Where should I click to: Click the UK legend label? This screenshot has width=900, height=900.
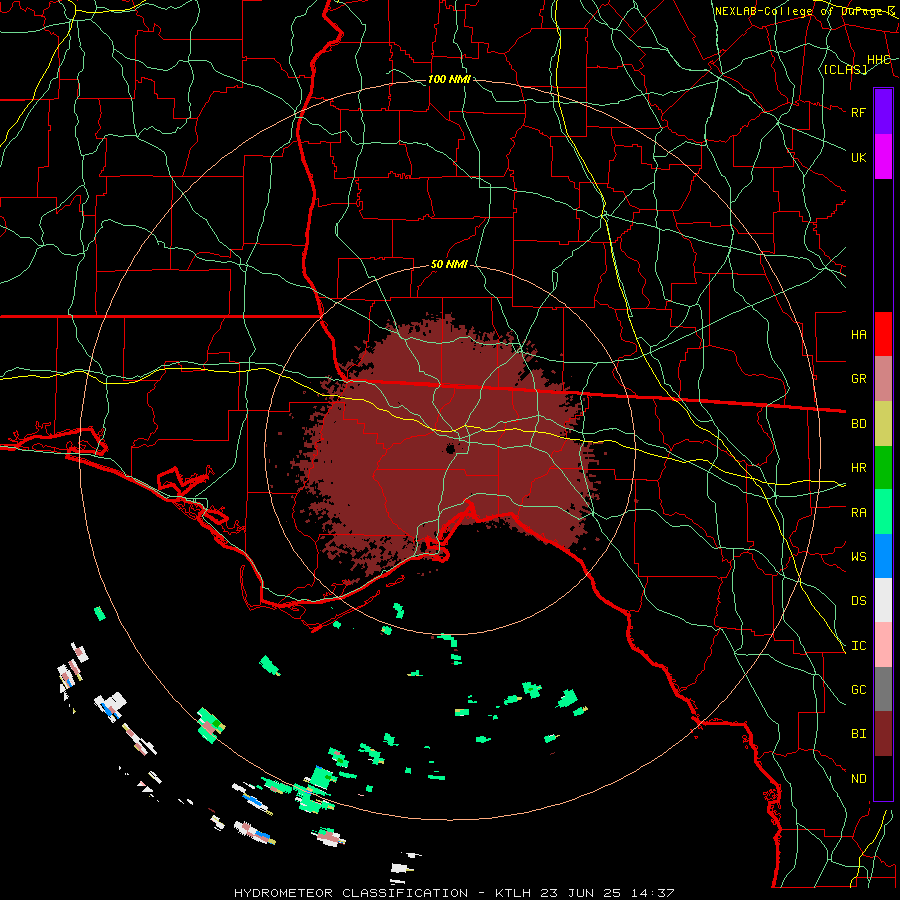pyautogui.click(x=859, y=157)
